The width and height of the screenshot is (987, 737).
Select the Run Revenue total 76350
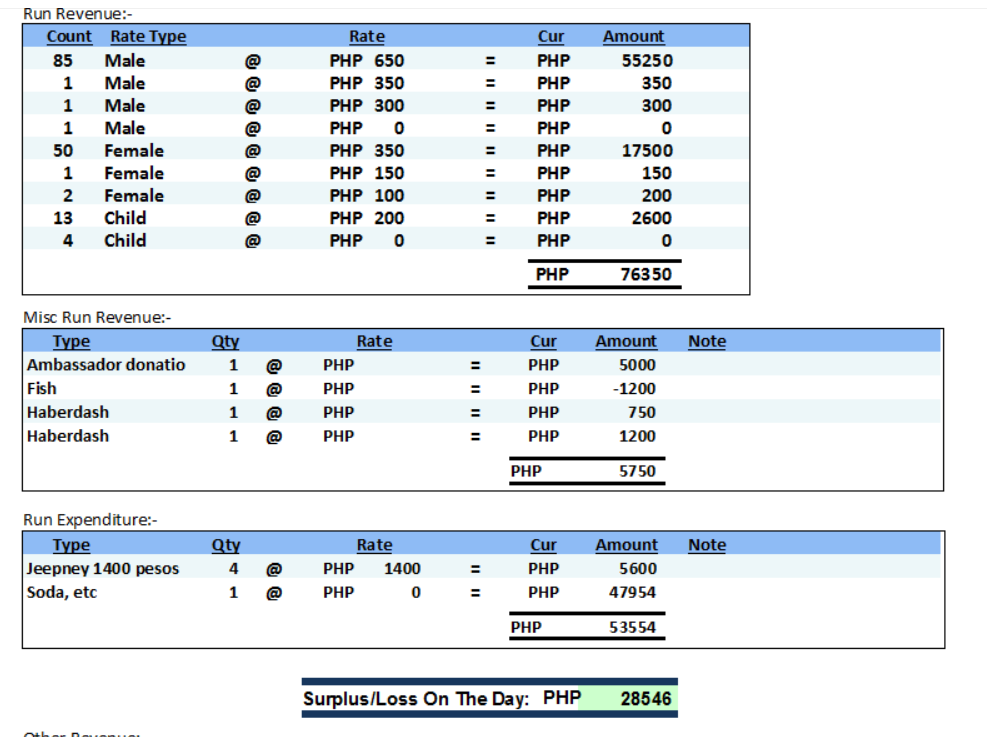click(646, 274)
